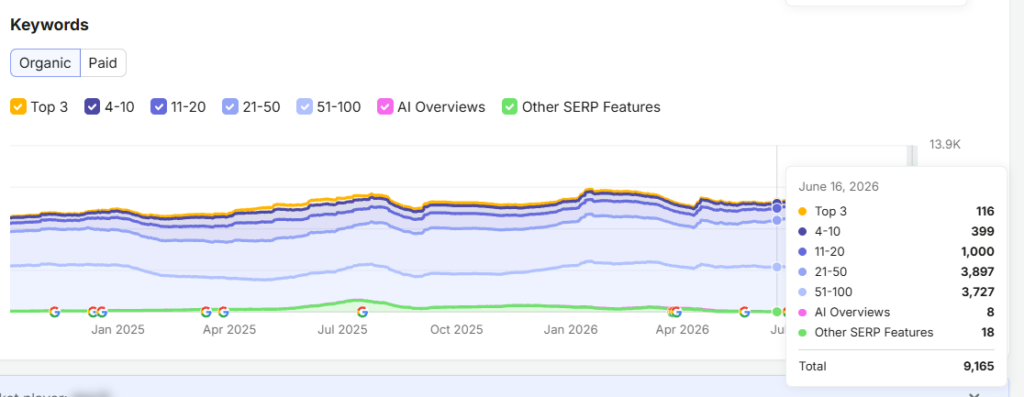Click the 11-20 value 1,000 in tooltip

978,252
